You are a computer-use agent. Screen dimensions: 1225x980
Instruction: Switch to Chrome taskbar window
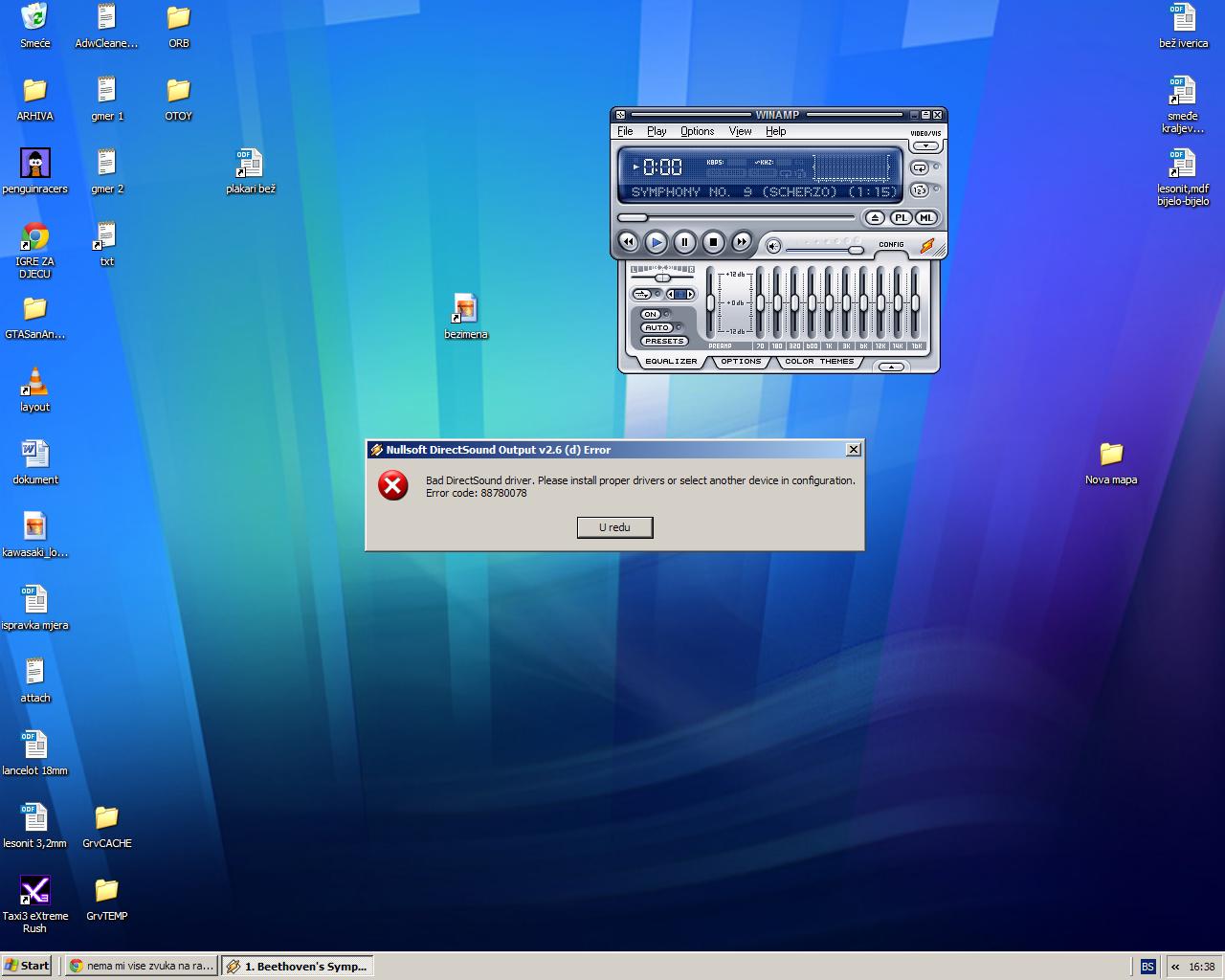tap(142, 966)
